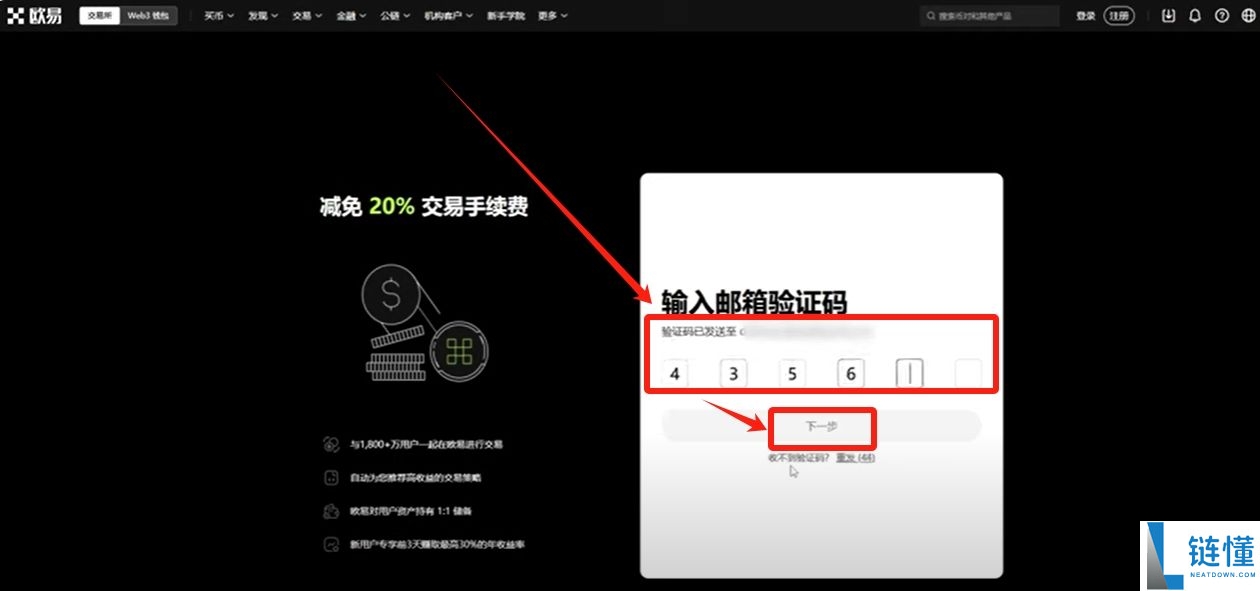
Task: Open the language globe icon
Action: (1248, 16)
